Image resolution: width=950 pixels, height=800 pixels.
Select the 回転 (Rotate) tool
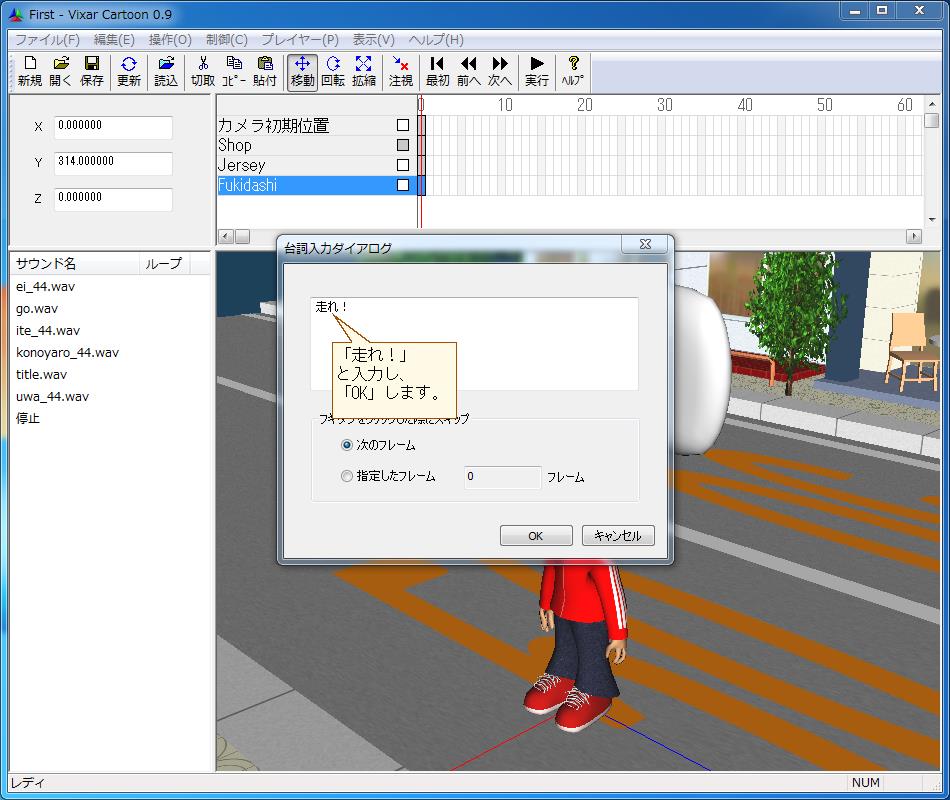(333, 71)
